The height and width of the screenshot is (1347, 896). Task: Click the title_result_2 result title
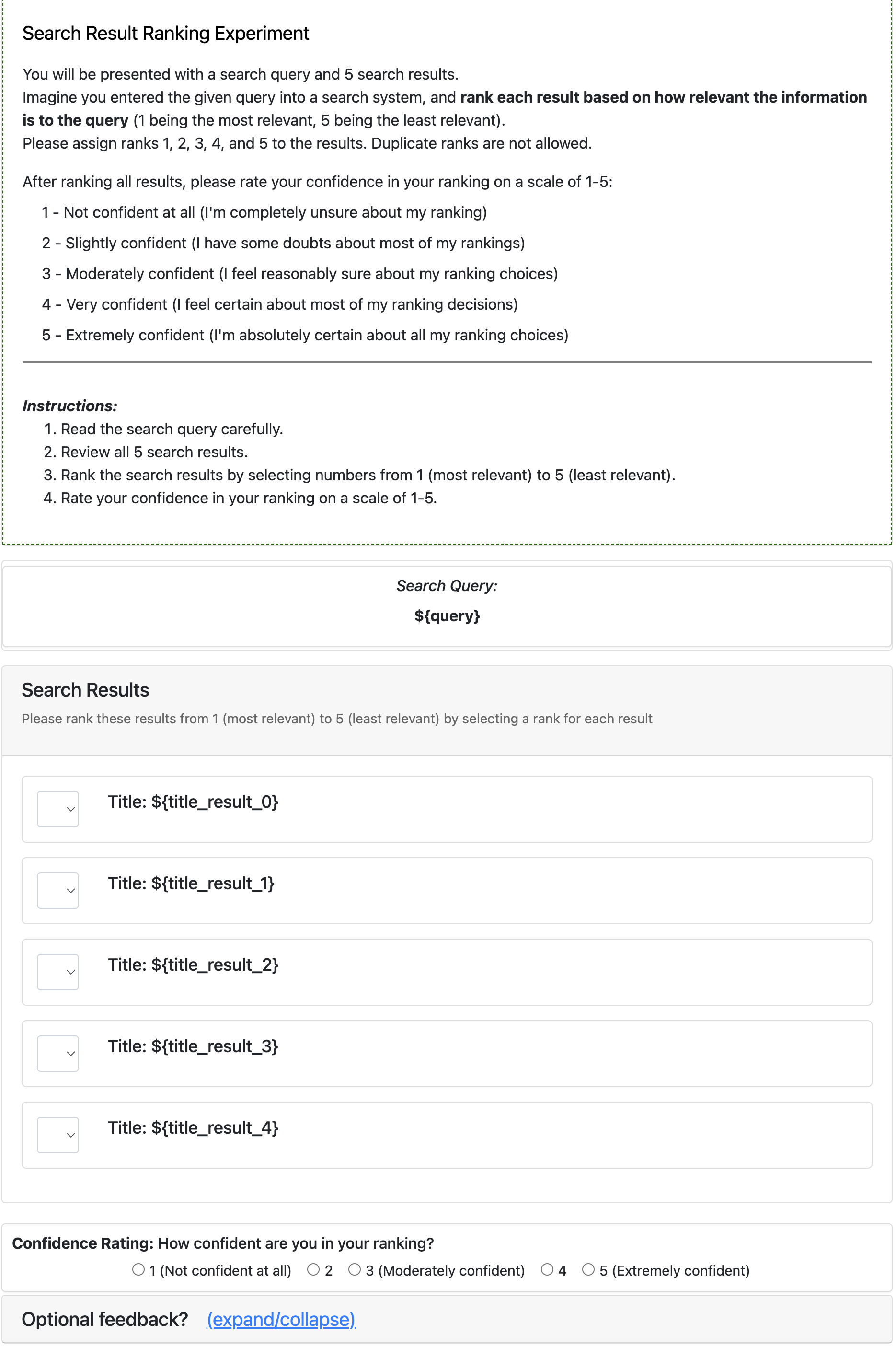coord(193,964)
